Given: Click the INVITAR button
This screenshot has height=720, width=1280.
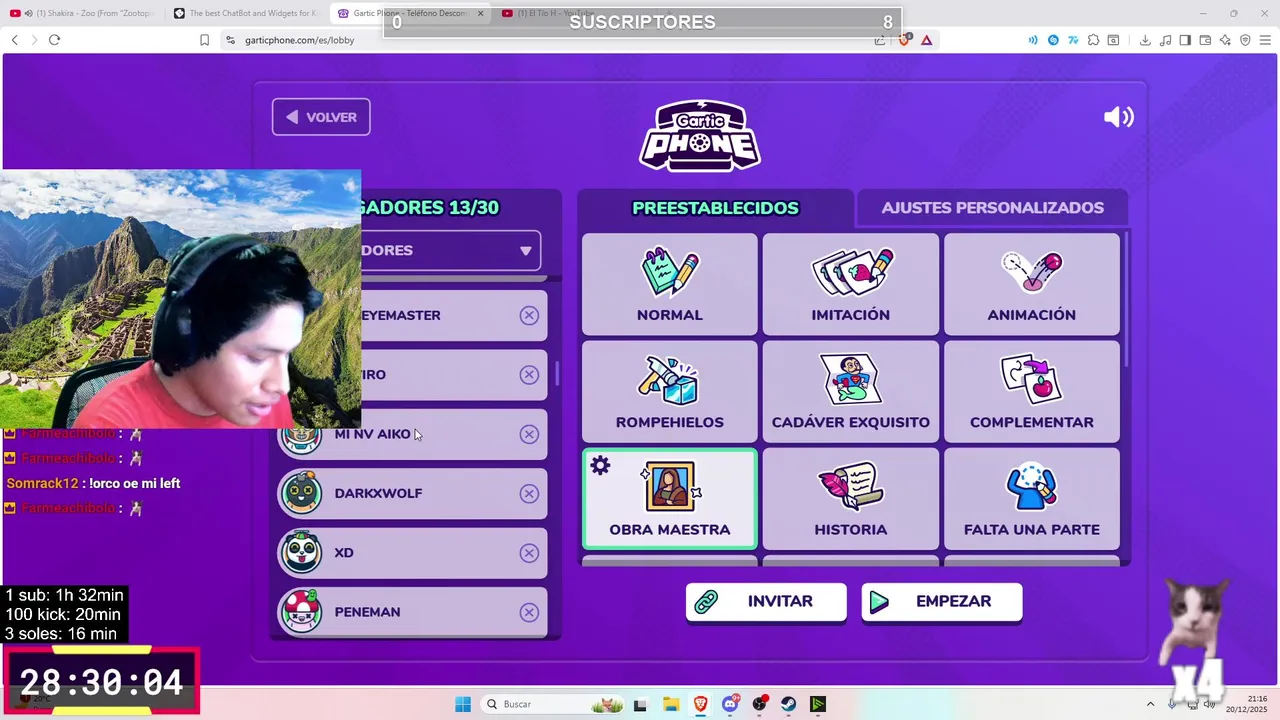Looking at the screenshot, I should click(766, 602).
